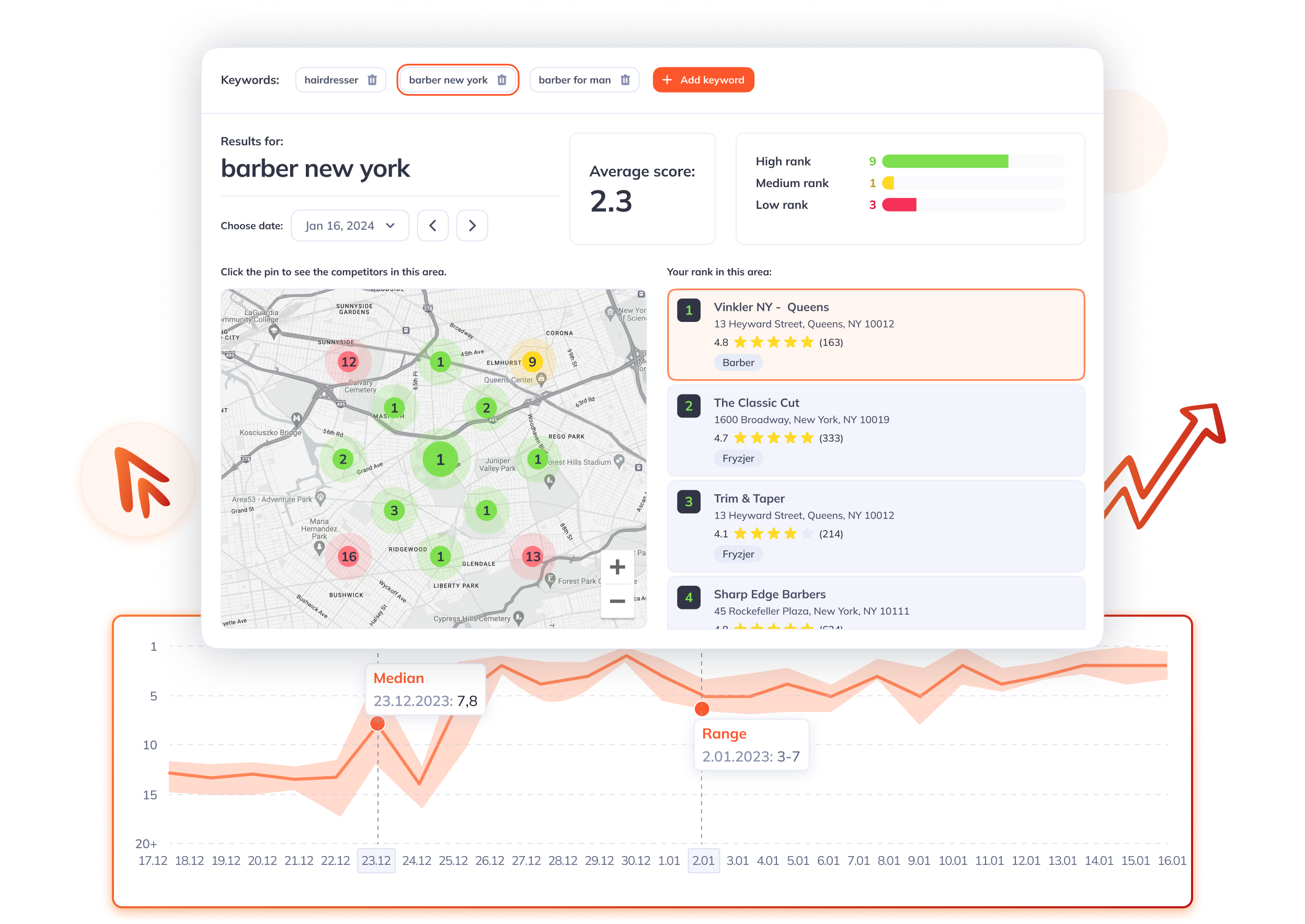Click trash icon on barber new york keyword
The height and width of the screenshot is (924, 1305).
[501, 79]
